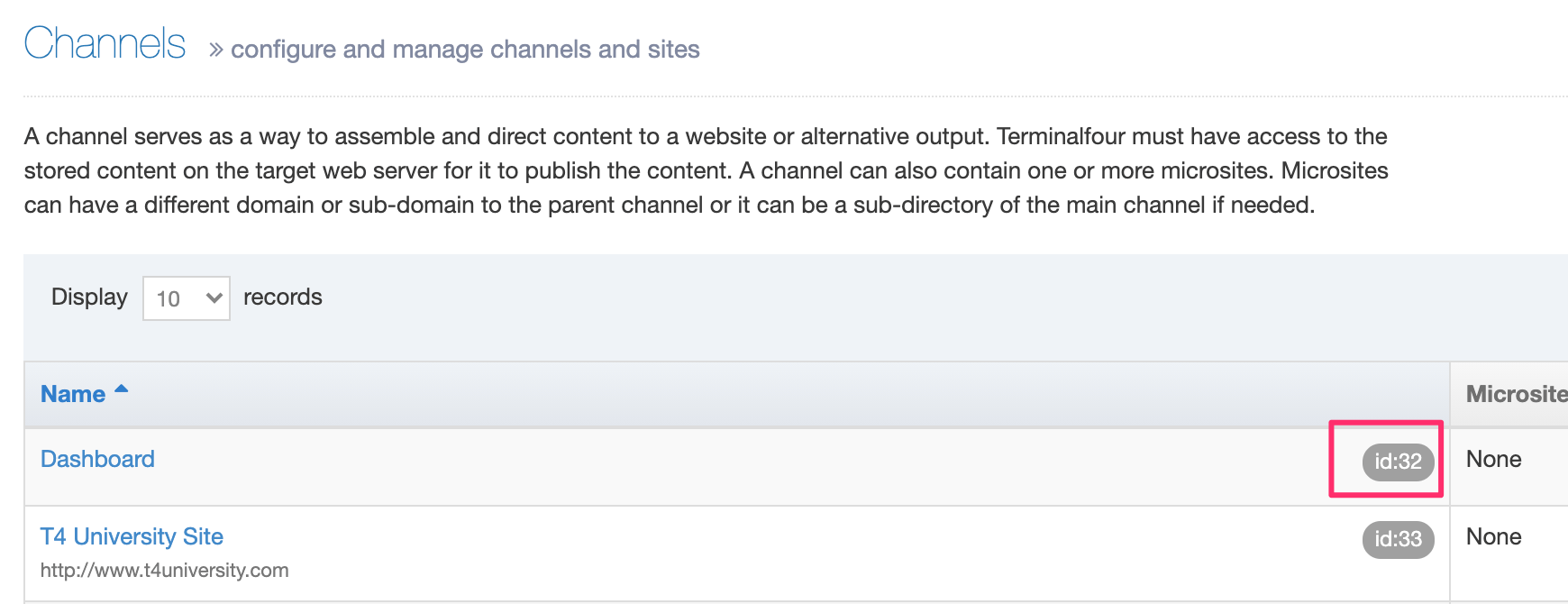Viewport: 1568px width, 604px height.
Task: Select the double-chevron breadcrumb separator after Channels
Action: pyautogui.click(x=214, y=48)
